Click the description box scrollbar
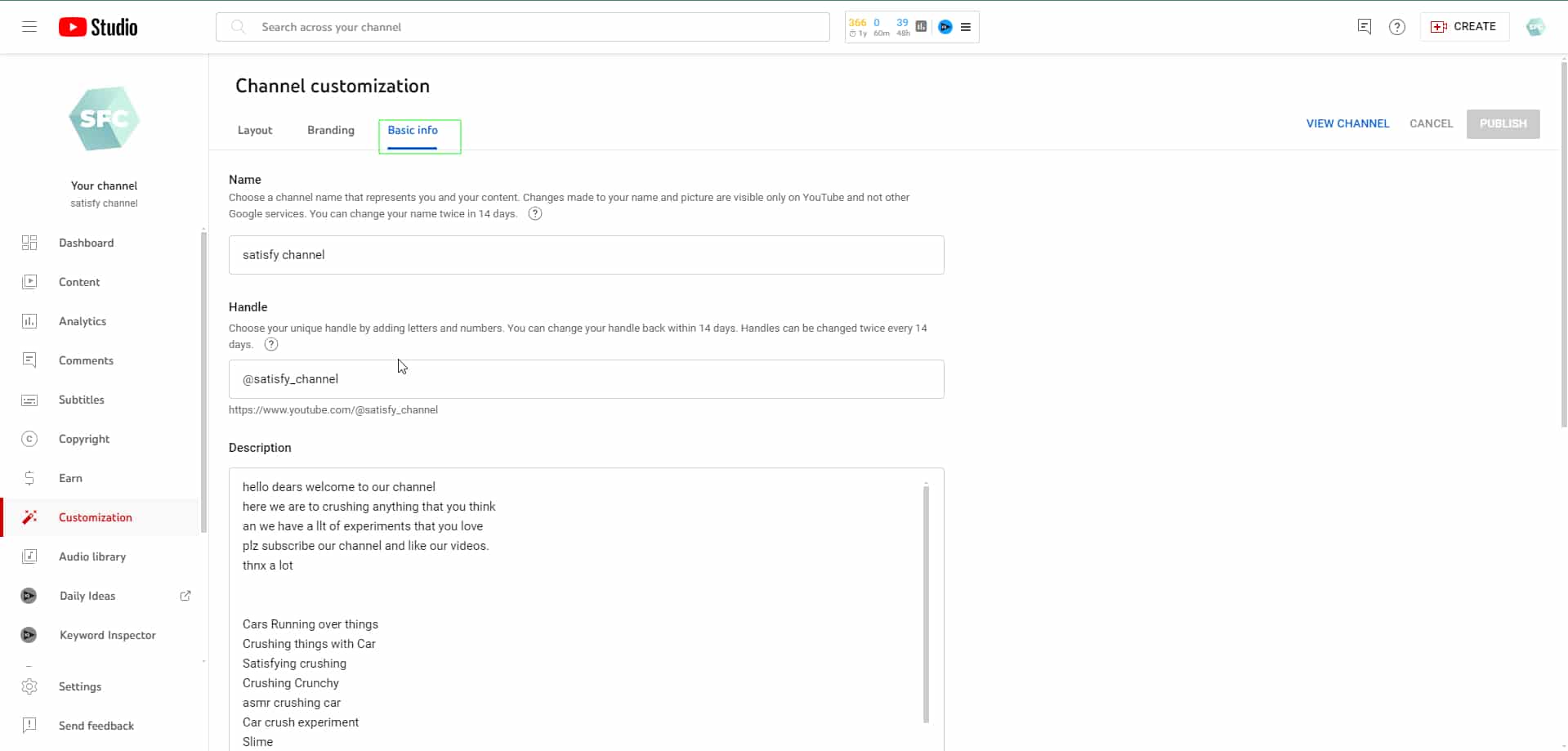The height and width of the screenshot is (751, 1568). [926, 603]
